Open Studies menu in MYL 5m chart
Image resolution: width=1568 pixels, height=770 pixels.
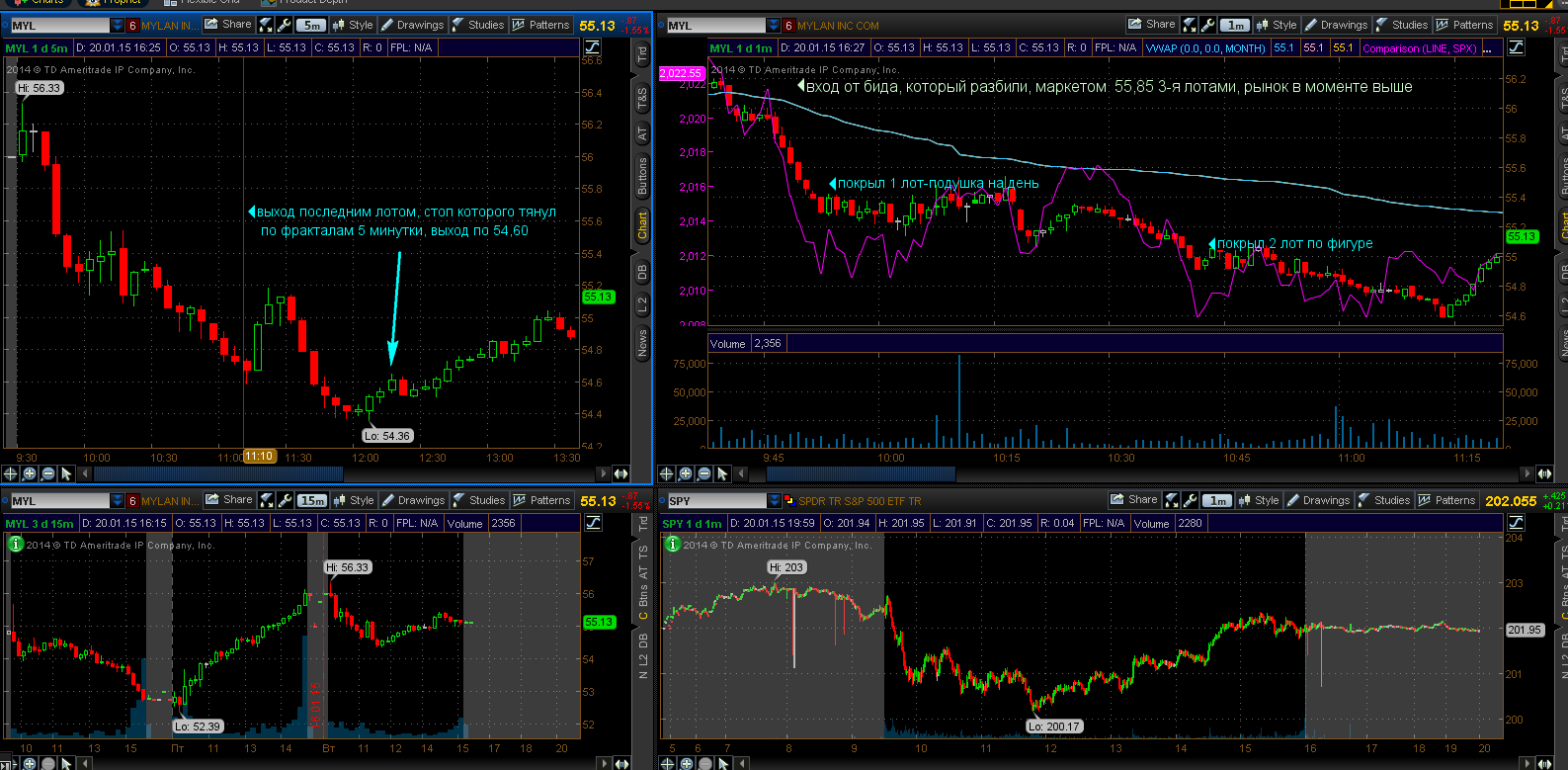[x=477, y=25]
